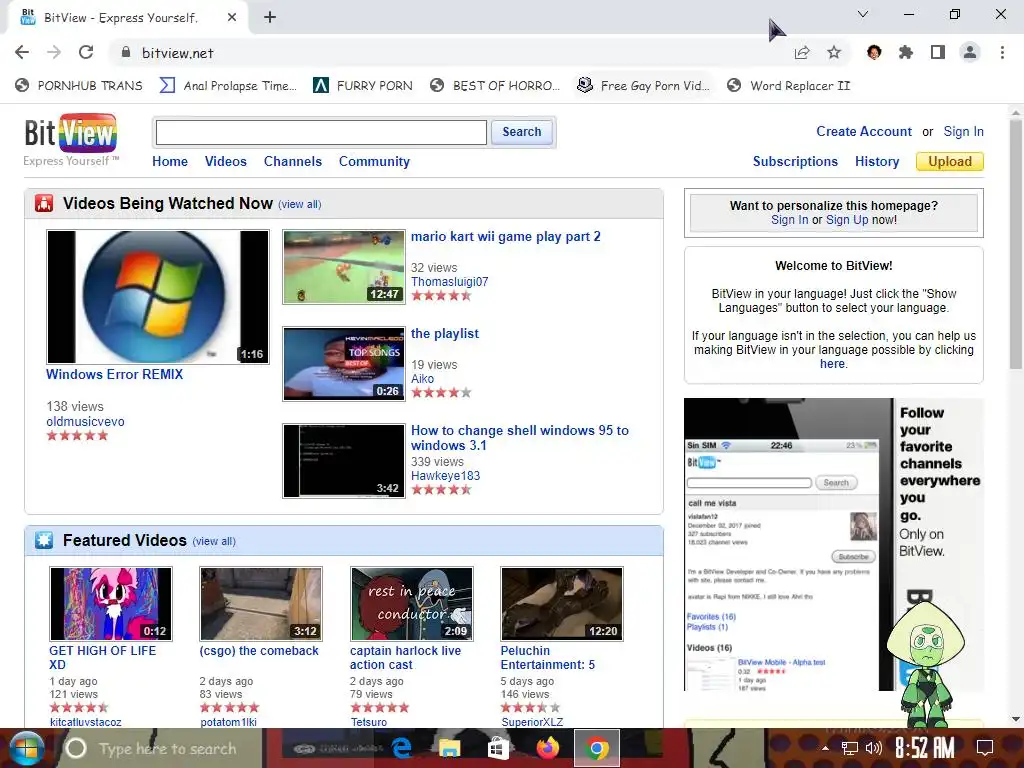The height and width of the screenshot is (768, 1024).
Task: Click Sign Up in personalize box
Action: point(847,219)
